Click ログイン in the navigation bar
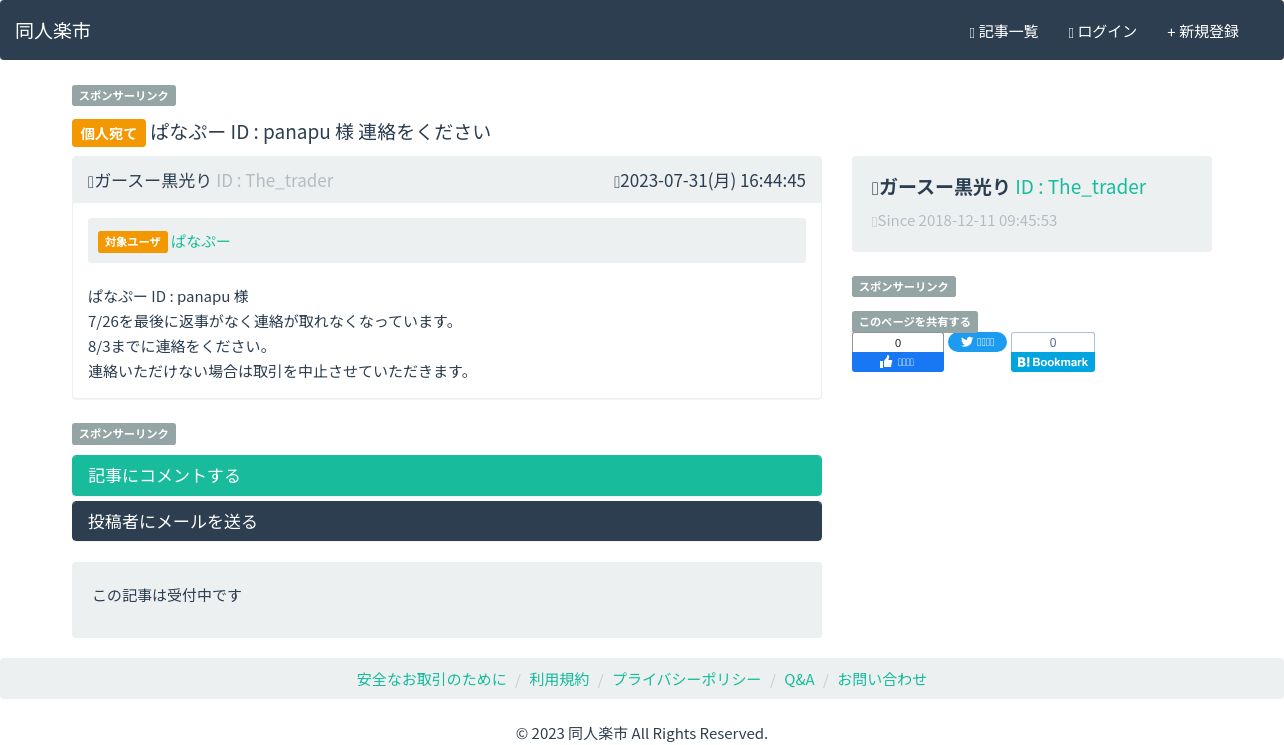The height and width of the screenshot is (745, 1284). [1103, 32]
